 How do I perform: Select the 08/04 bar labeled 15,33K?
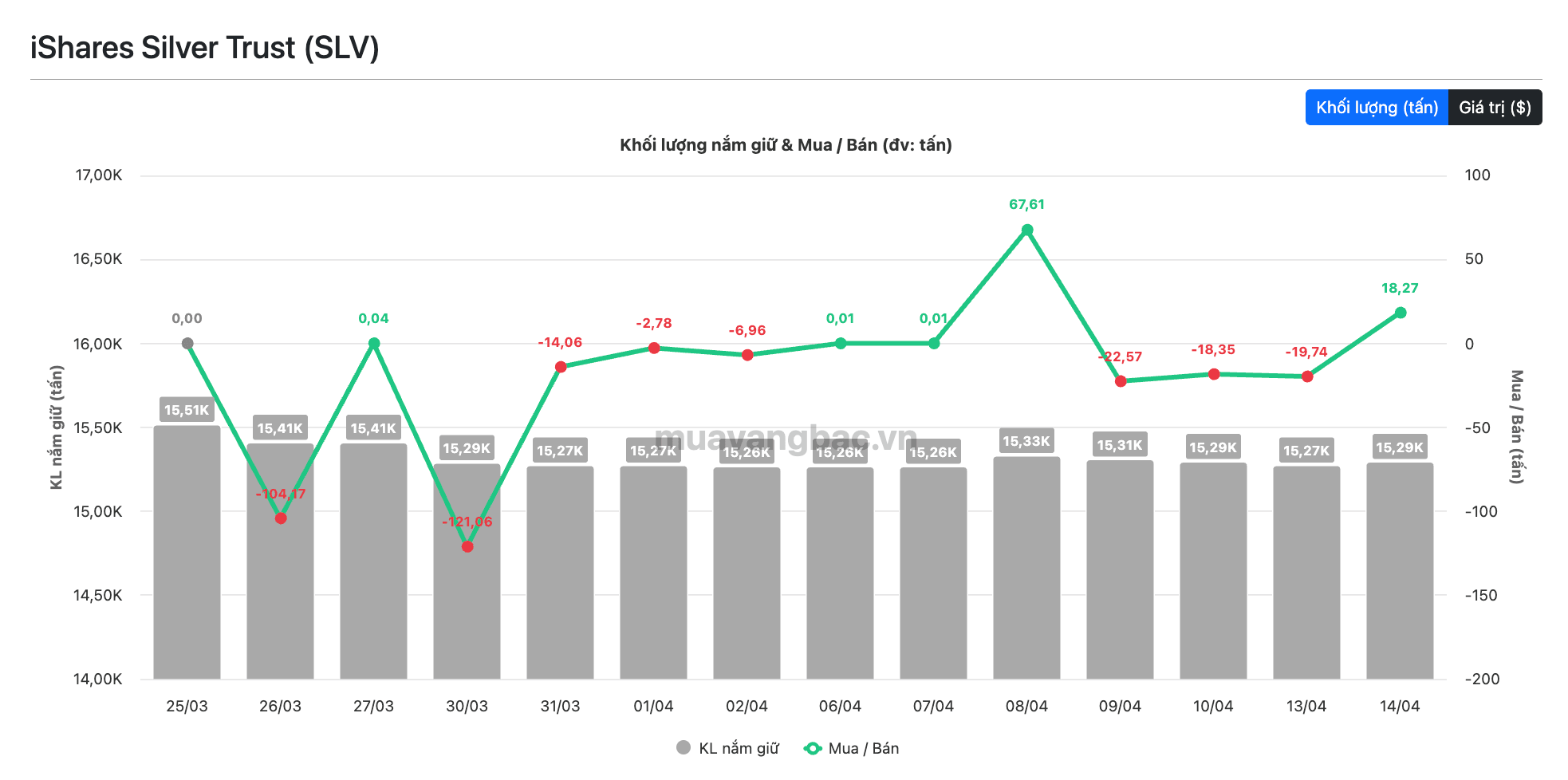[1027, 568]
